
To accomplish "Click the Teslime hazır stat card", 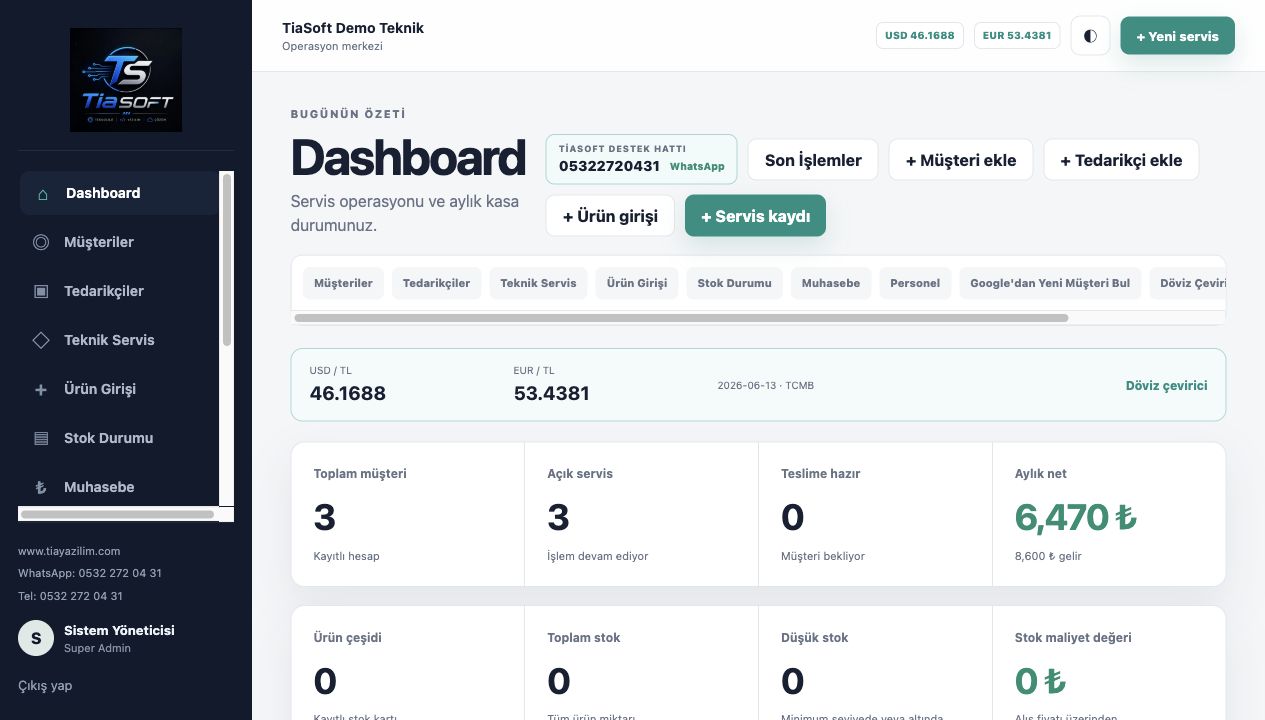I will [x=875, y=514].
